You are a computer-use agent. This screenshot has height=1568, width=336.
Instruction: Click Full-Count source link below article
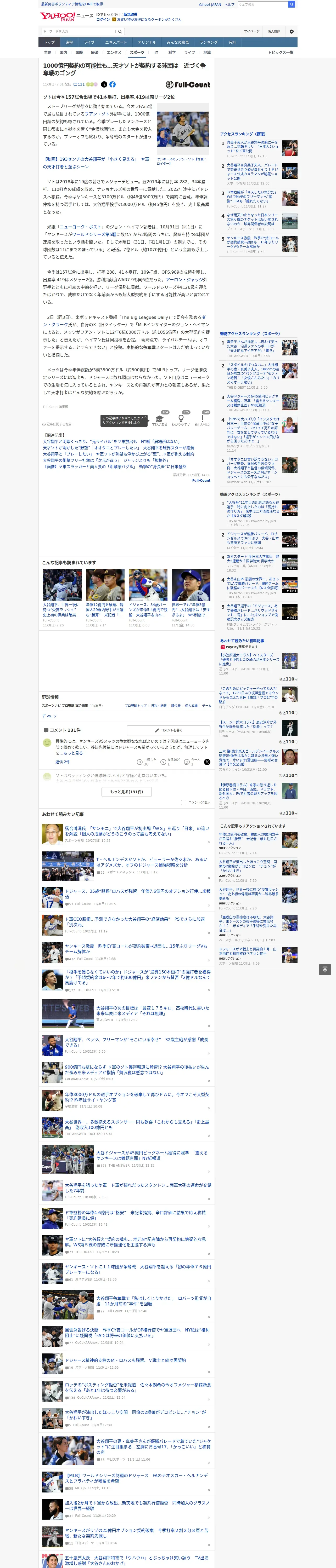pos(201,480)
